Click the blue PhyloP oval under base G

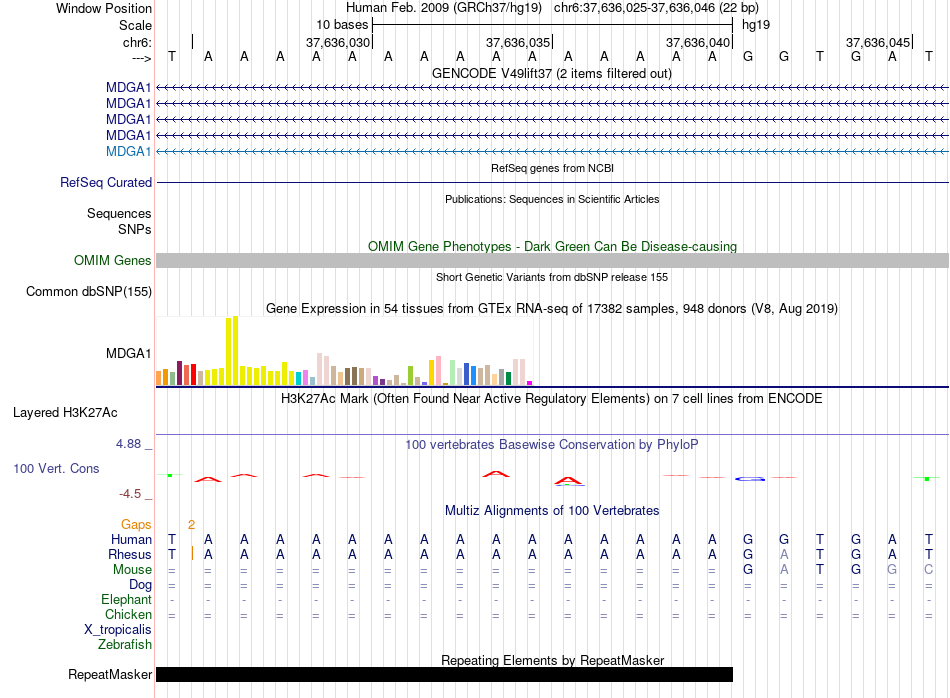pos(749,479)
